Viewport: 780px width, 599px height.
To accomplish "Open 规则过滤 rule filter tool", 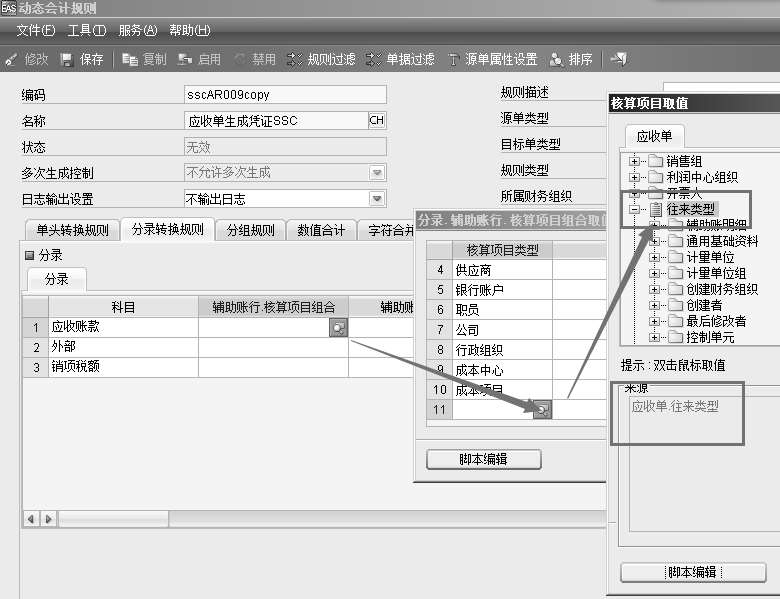I will coord(321,60).
